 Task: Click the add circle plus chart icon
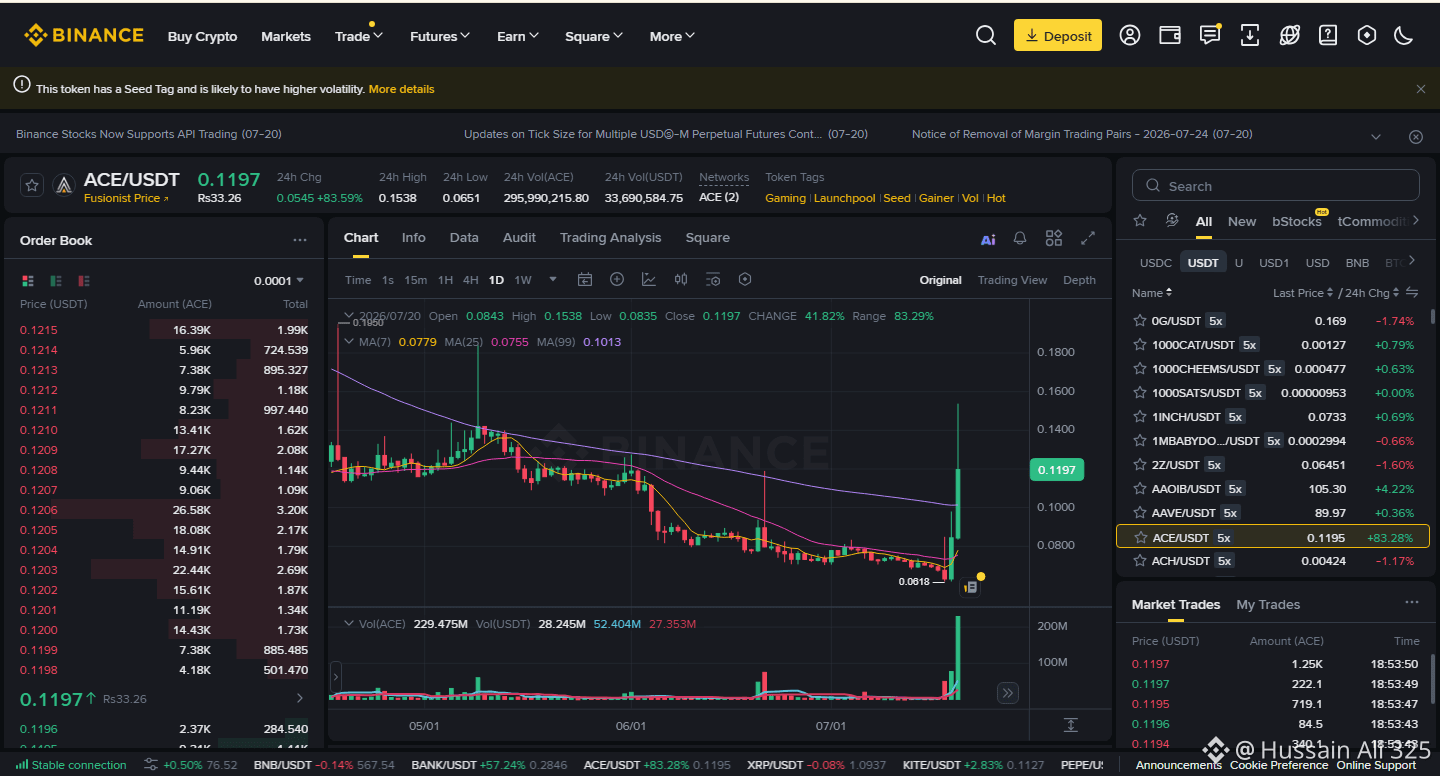pyautogui.click(x=617, y=280)
